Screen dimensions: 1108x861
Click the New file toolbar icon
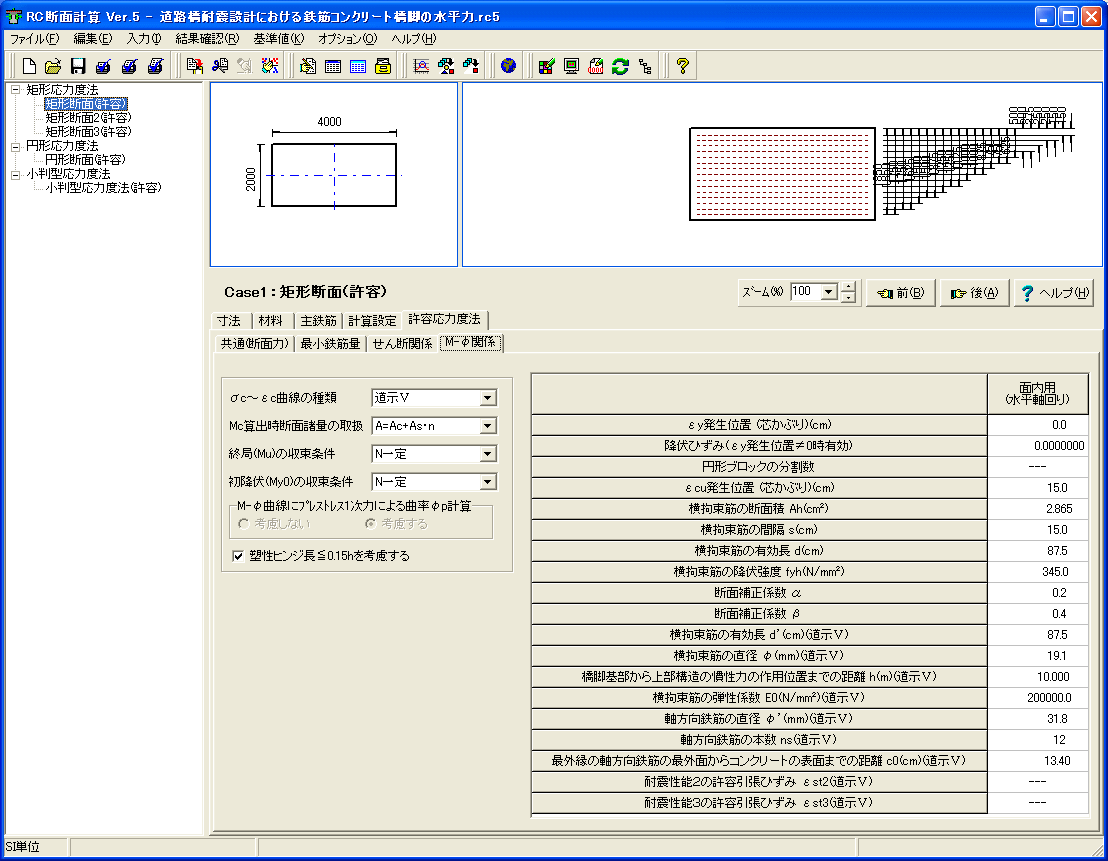click(x=29, y=67)
